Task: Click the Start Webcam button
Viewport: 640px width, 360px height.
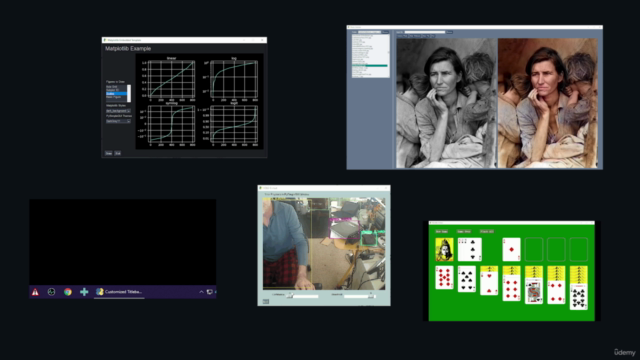Action: click(415, 36)
